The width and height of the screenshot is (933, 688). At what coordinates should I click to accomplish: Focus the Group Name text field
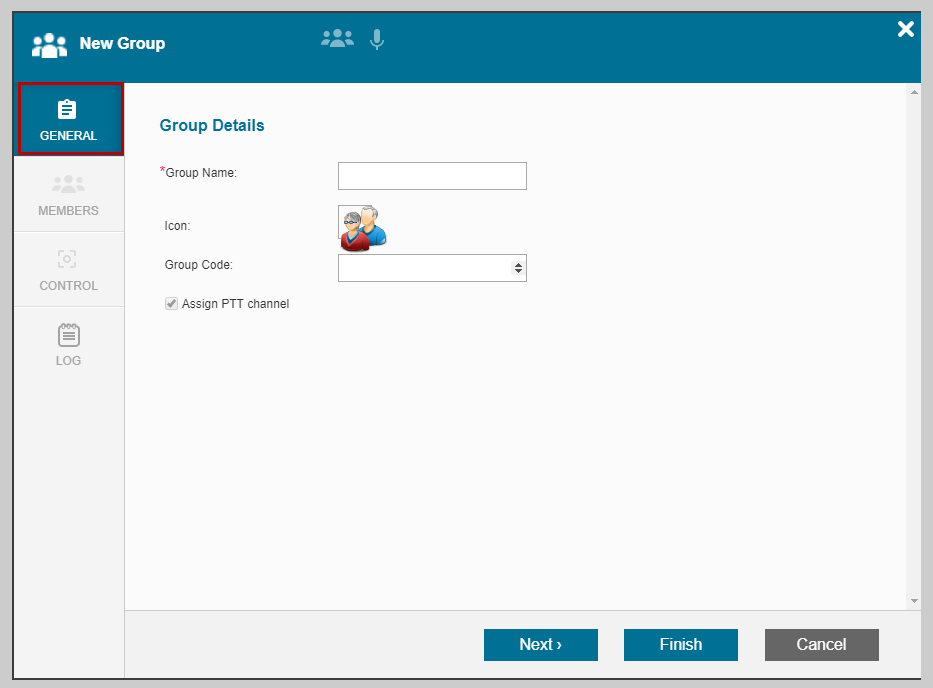(x=432, y=176)
